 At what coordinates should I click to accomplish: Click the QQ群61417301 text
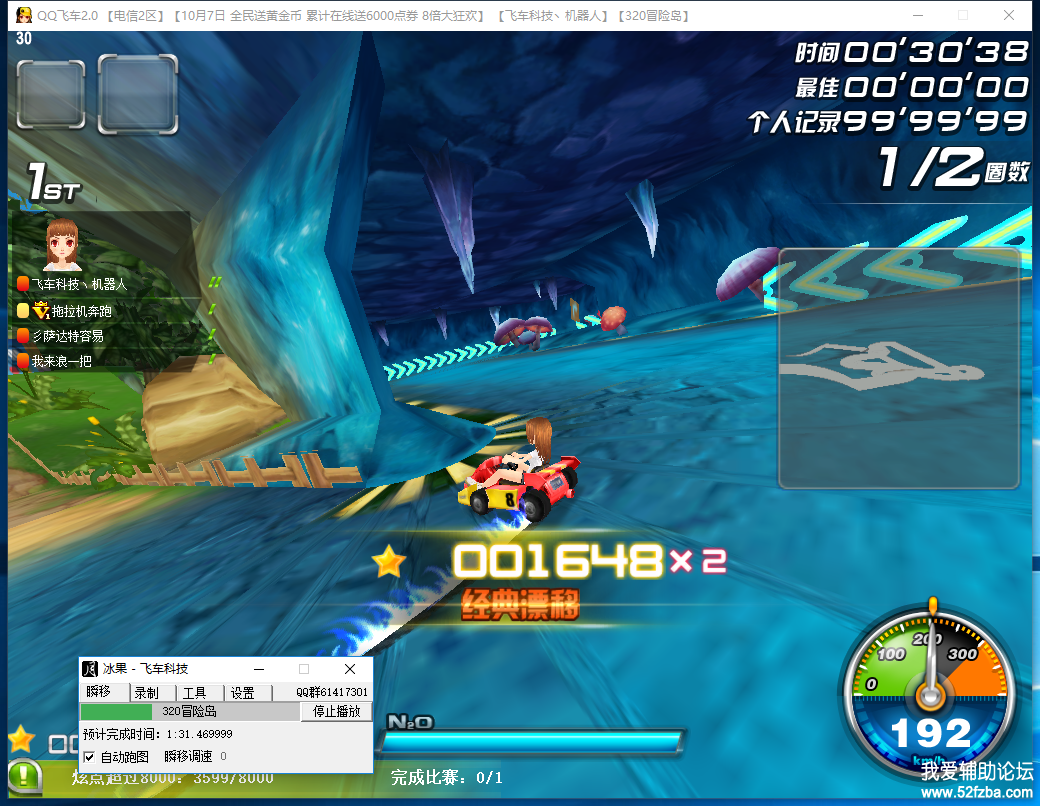coord(332,692)
